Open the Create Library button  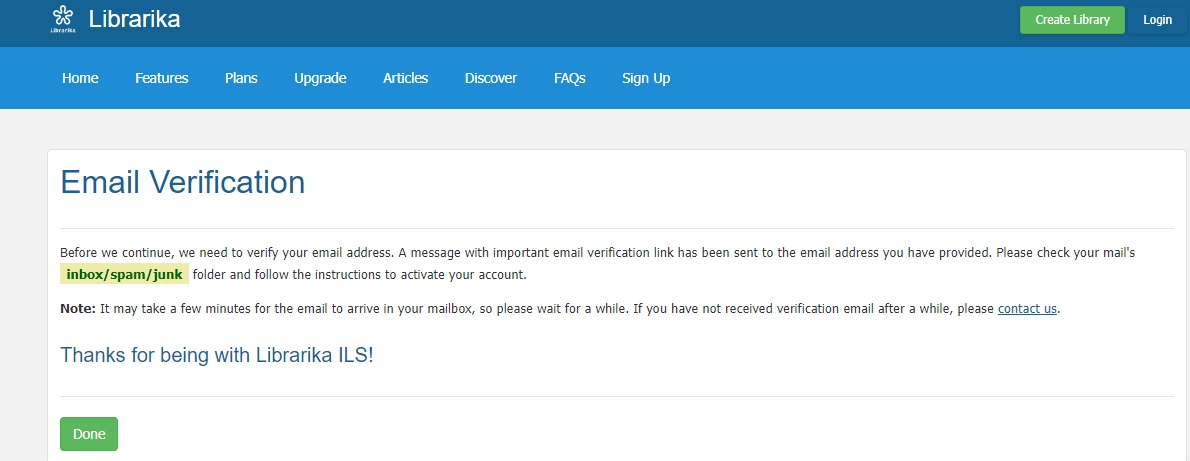point(1072,20)
